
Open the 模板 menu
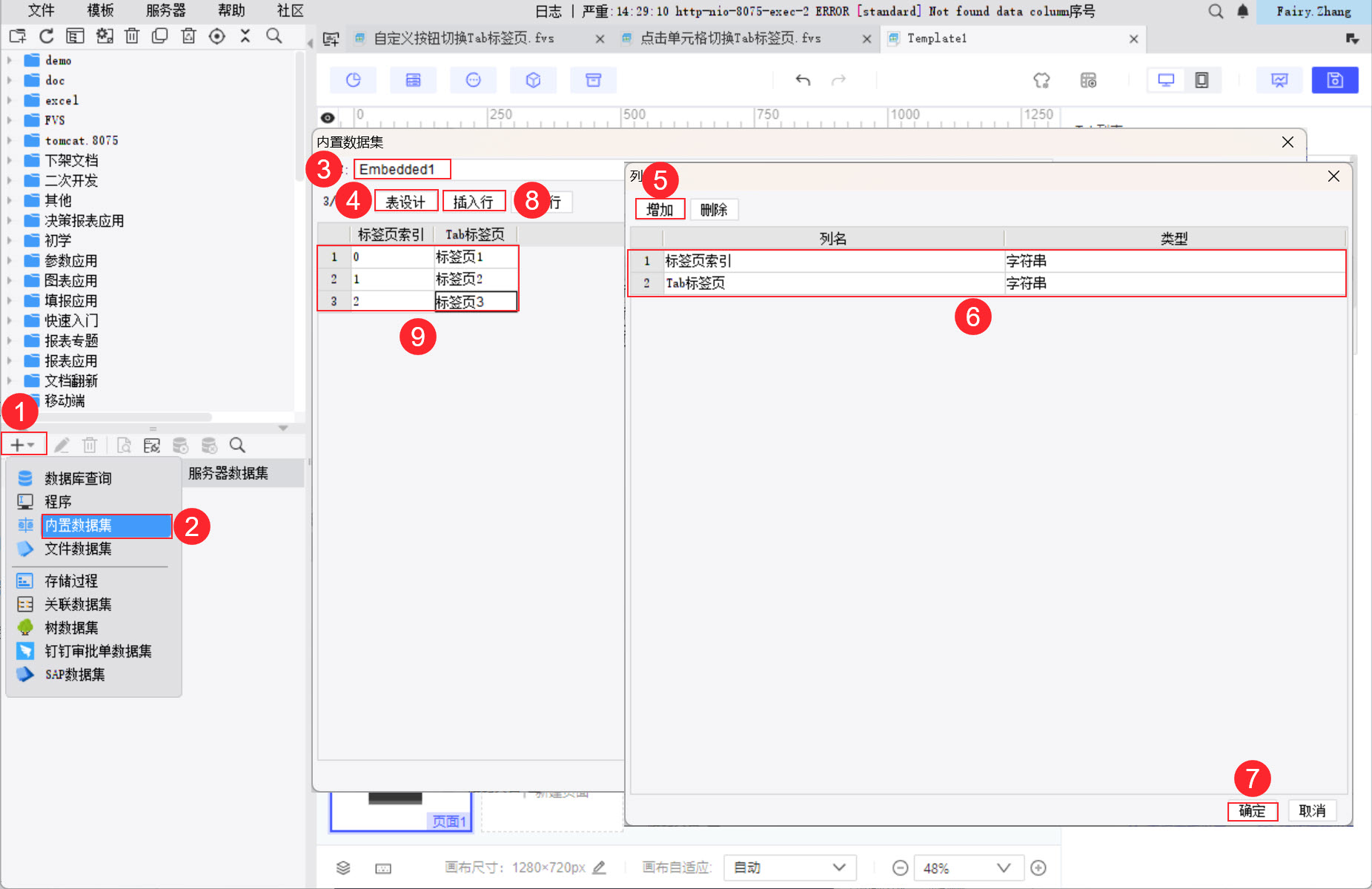tap(100, 10)
